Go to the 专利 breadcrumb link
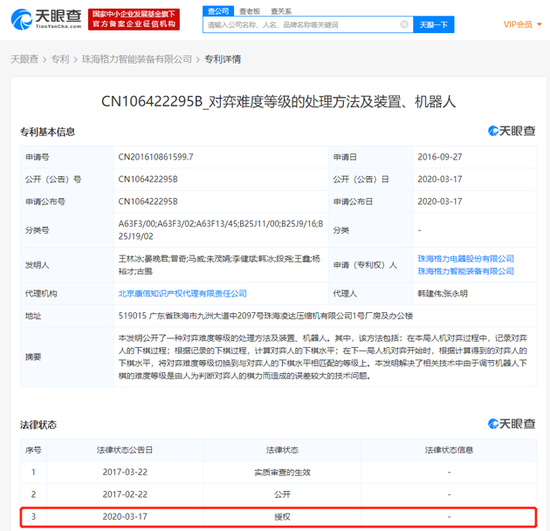 [x=60, y=59]
